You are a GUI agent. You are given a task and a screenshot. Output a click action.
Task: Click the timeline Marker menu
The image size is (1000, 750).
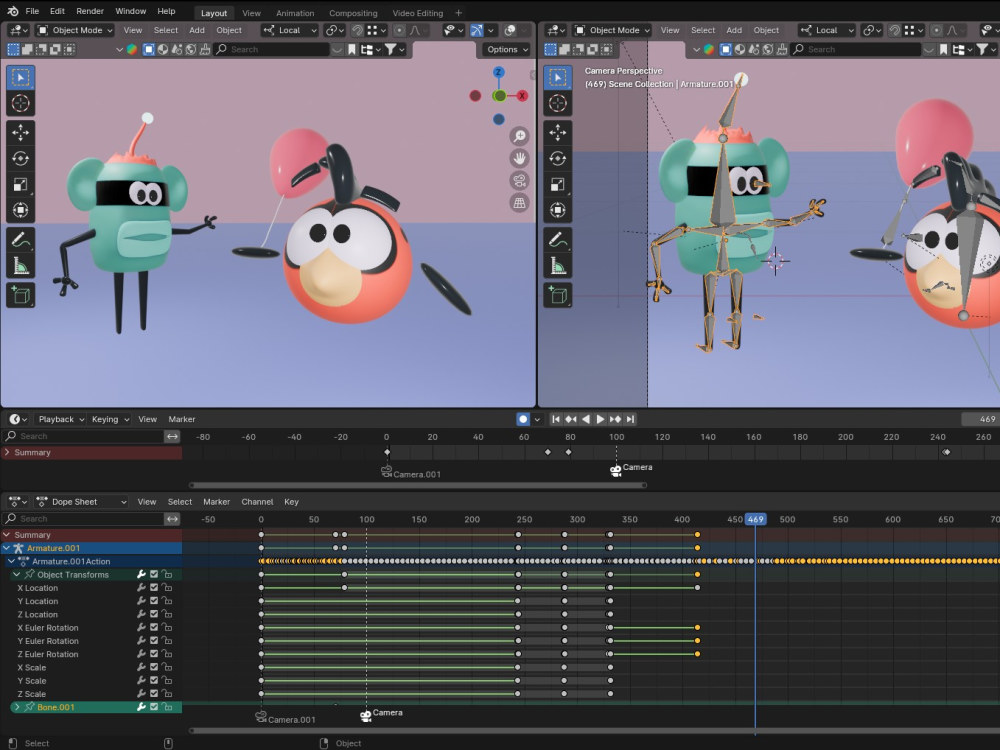(182, 419)
